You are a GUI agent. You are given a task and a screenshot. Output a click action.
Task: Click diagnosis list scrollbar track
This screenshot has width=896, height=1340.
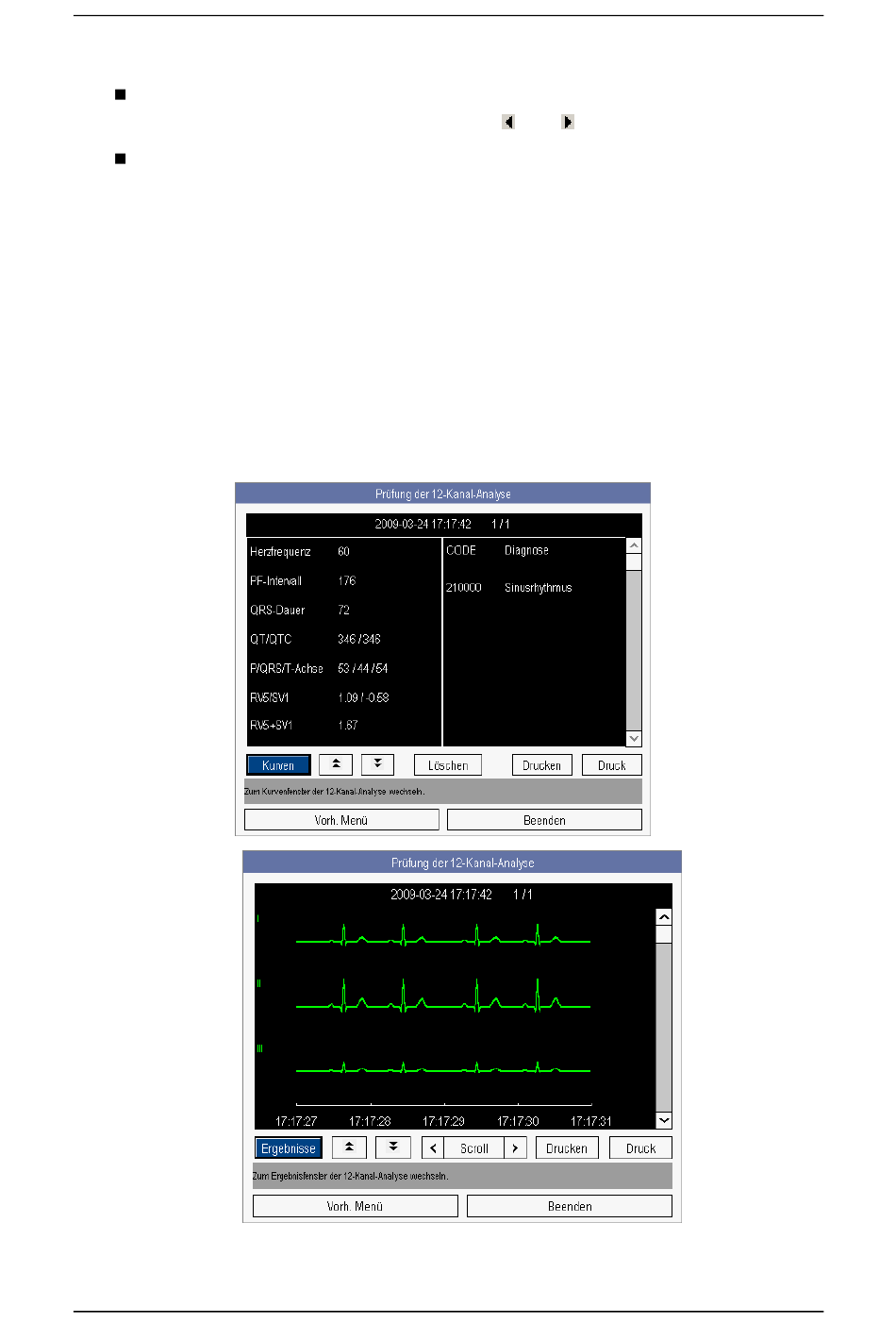pyautogui.click(x=634, y=651)
